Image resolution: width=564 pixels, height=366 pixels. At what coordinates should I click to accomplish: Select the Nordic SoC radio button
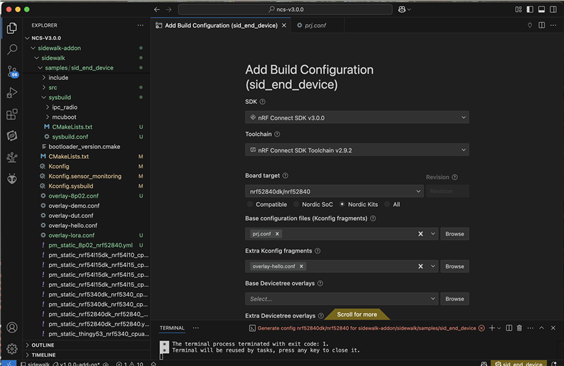click(296, 204)
